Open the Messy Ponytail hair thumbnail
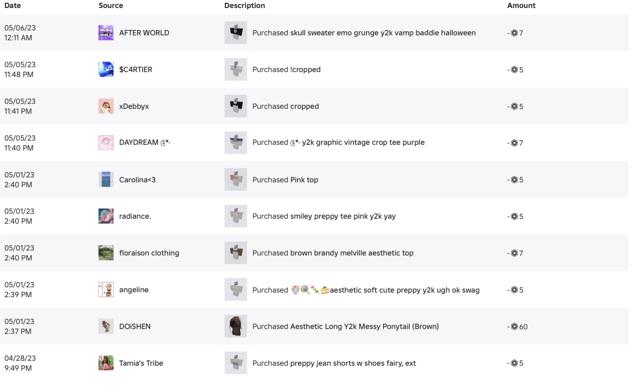 tap(236, 326)
